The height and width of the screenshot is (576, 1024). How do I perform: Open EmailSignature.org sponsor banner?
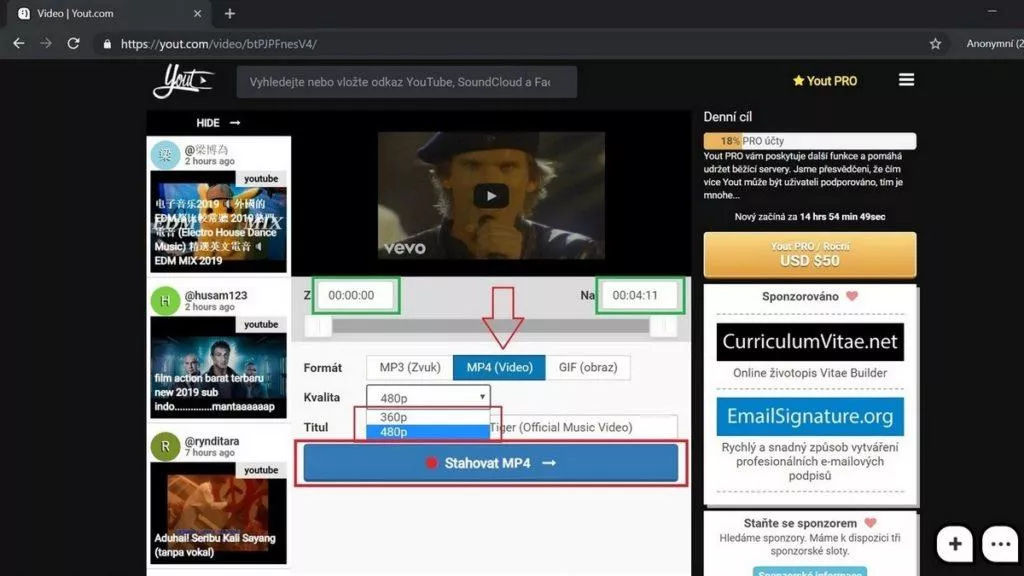[x=810, y=417]
